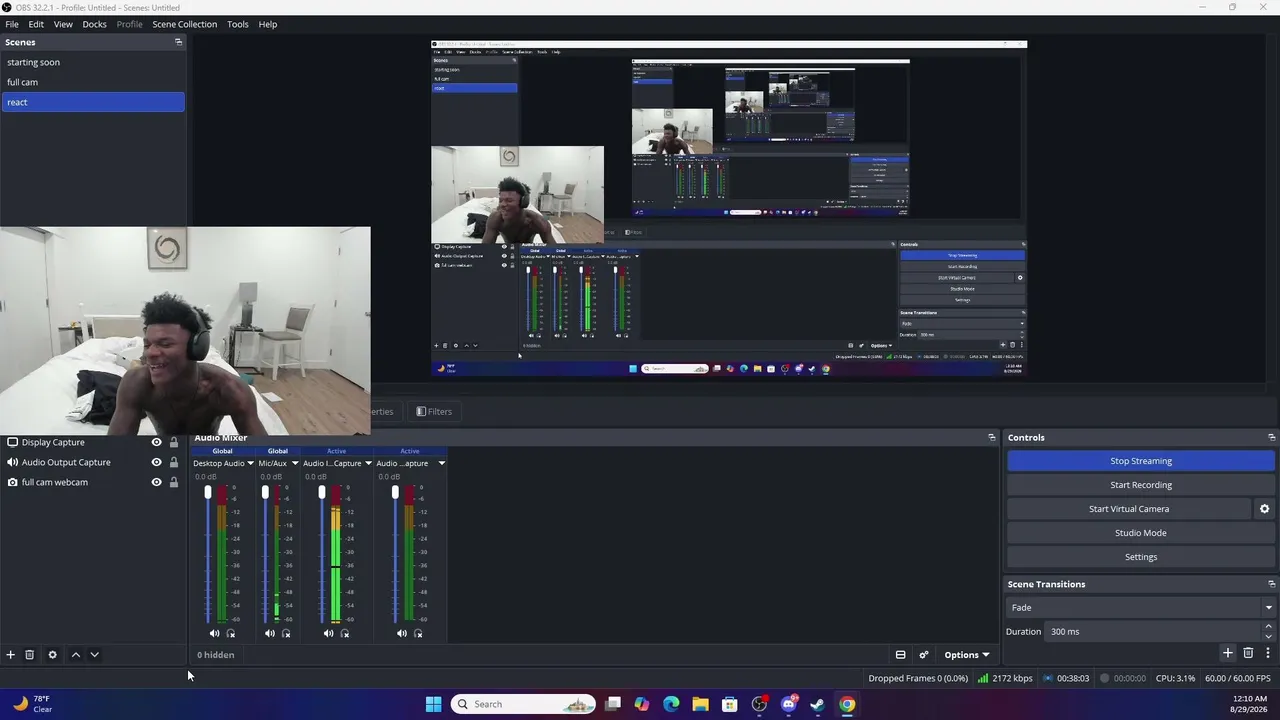The image size is (1280, 720).
Task: Move selected source up
Action: point(75,655)
